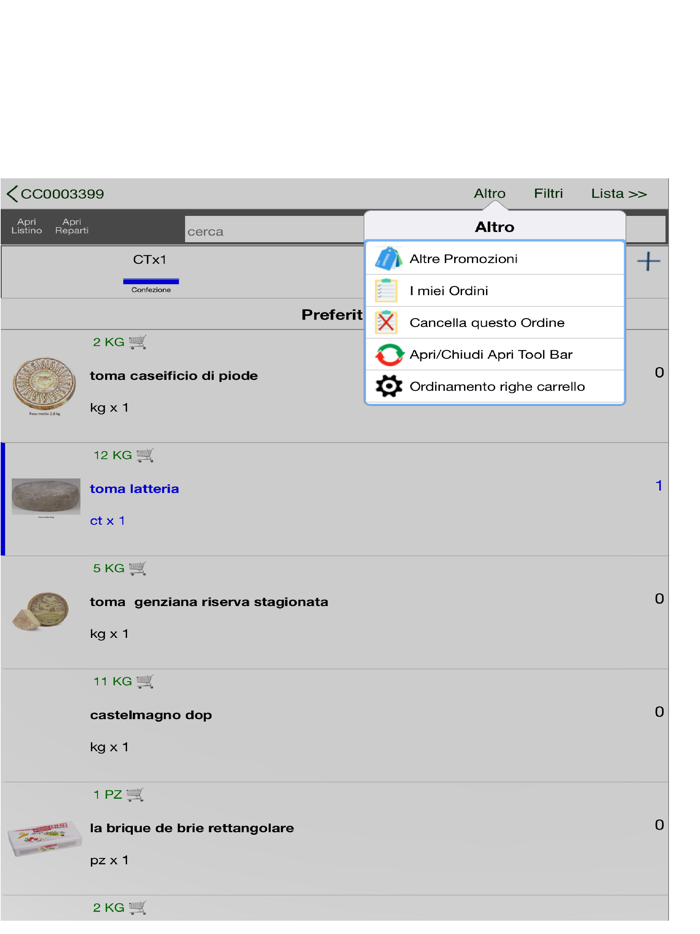Click the 11 KG label

(113, 681)
